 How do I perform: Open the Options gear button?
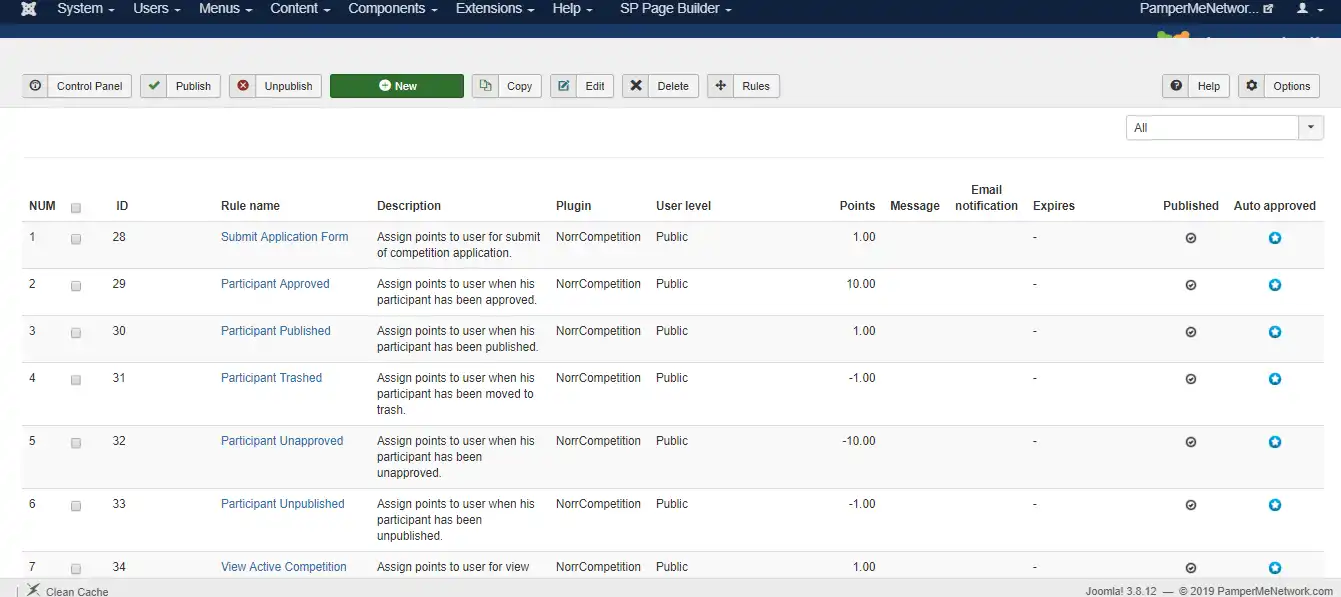tap(1279, 86)
